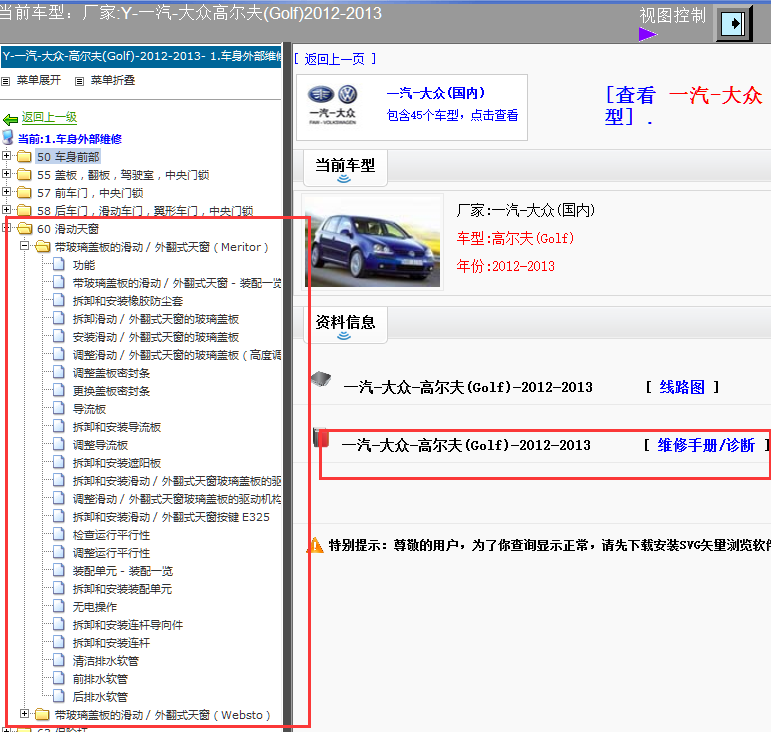Click the 菜单展开 expand-all icon
Screen dimensions: 771x732
click(x=6, y=81)
